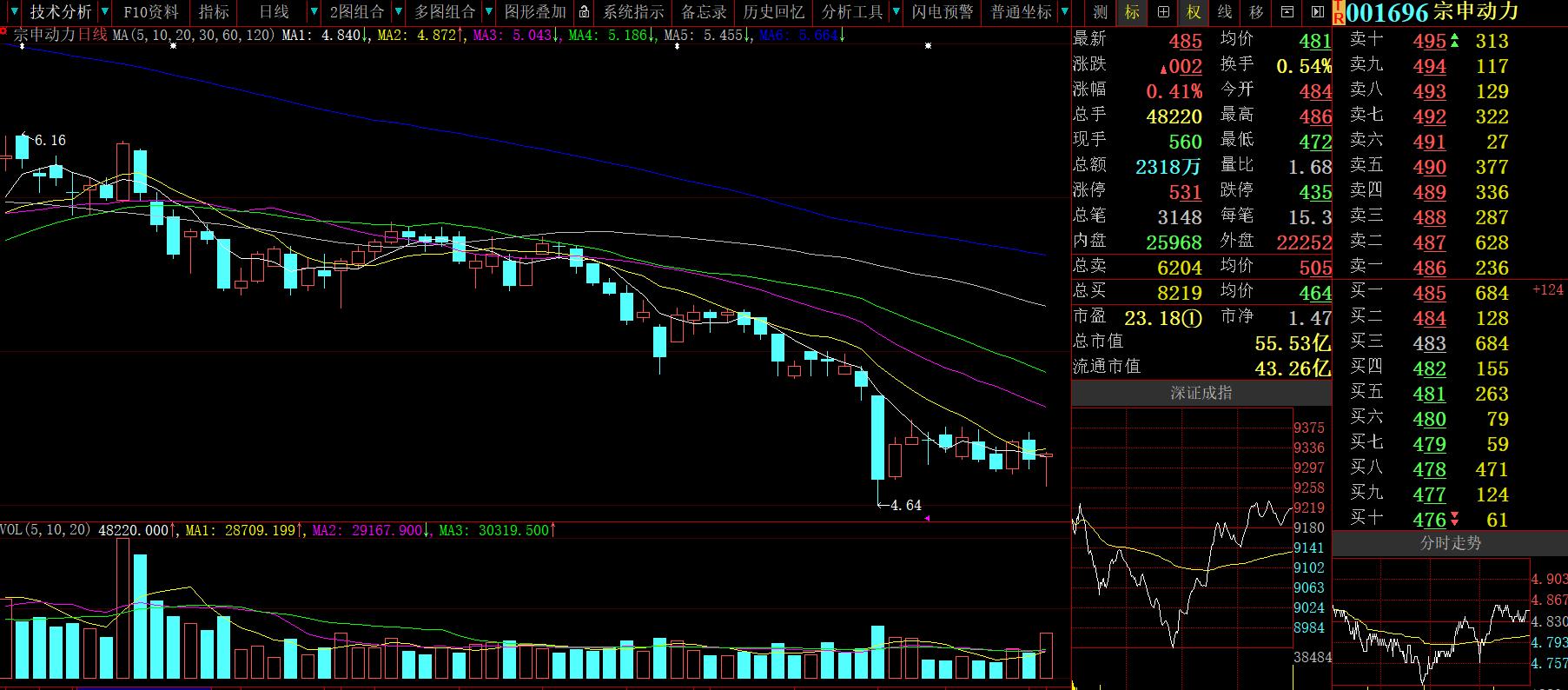Click the VOL(5,10,20) indicator label
This screenshot has height=690, width=1568.
45,529
